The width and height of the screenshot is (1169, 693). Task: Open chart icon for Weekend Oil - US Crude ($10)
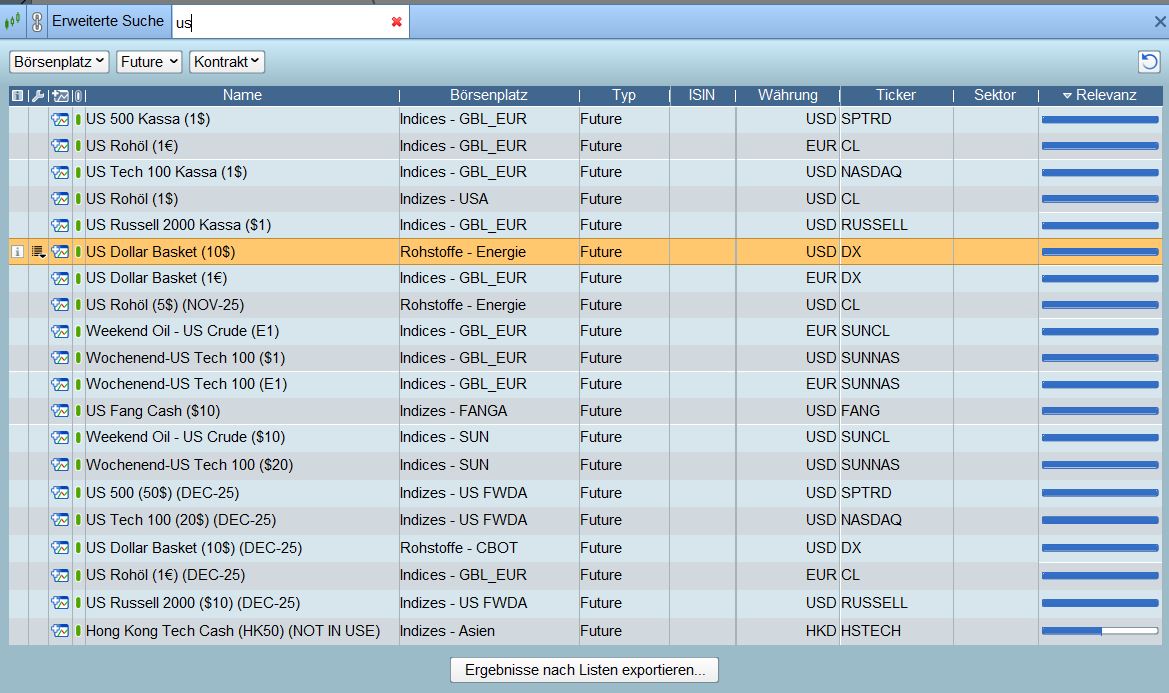(x=60, y=437)
